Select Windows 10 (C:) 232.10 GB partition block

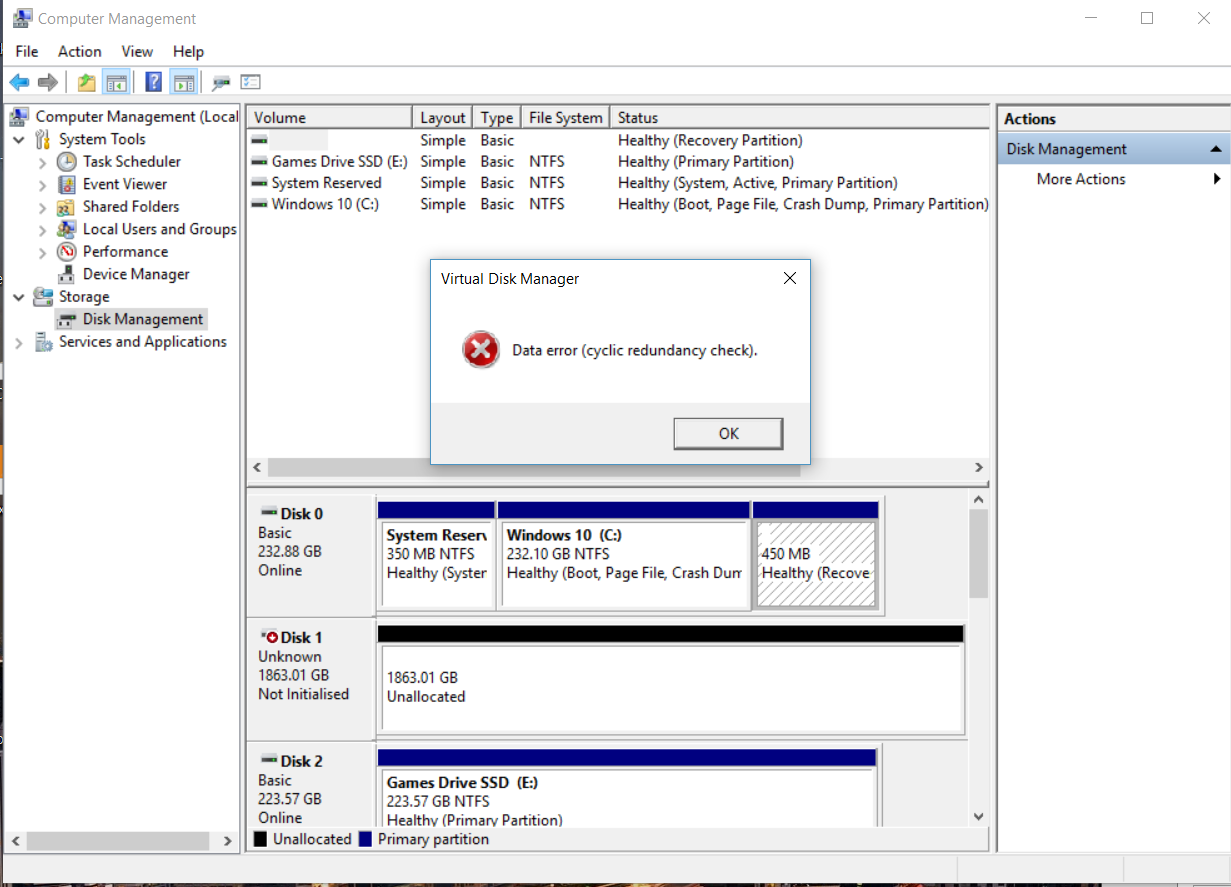point(625,556)
